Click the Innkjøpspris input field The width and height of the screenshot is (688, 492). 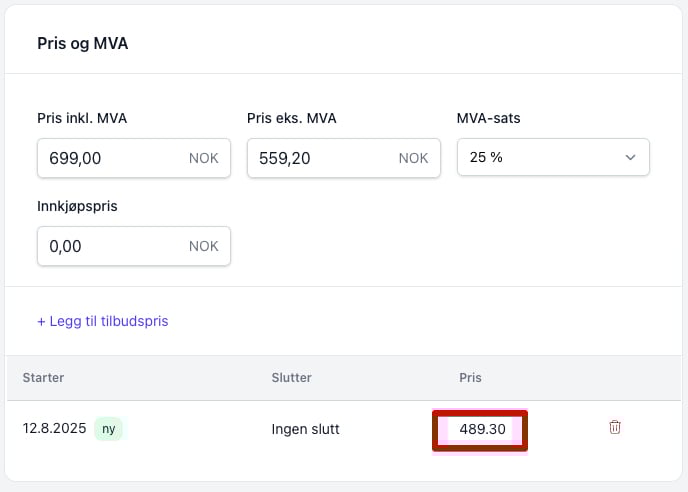(x=134, y=246)
